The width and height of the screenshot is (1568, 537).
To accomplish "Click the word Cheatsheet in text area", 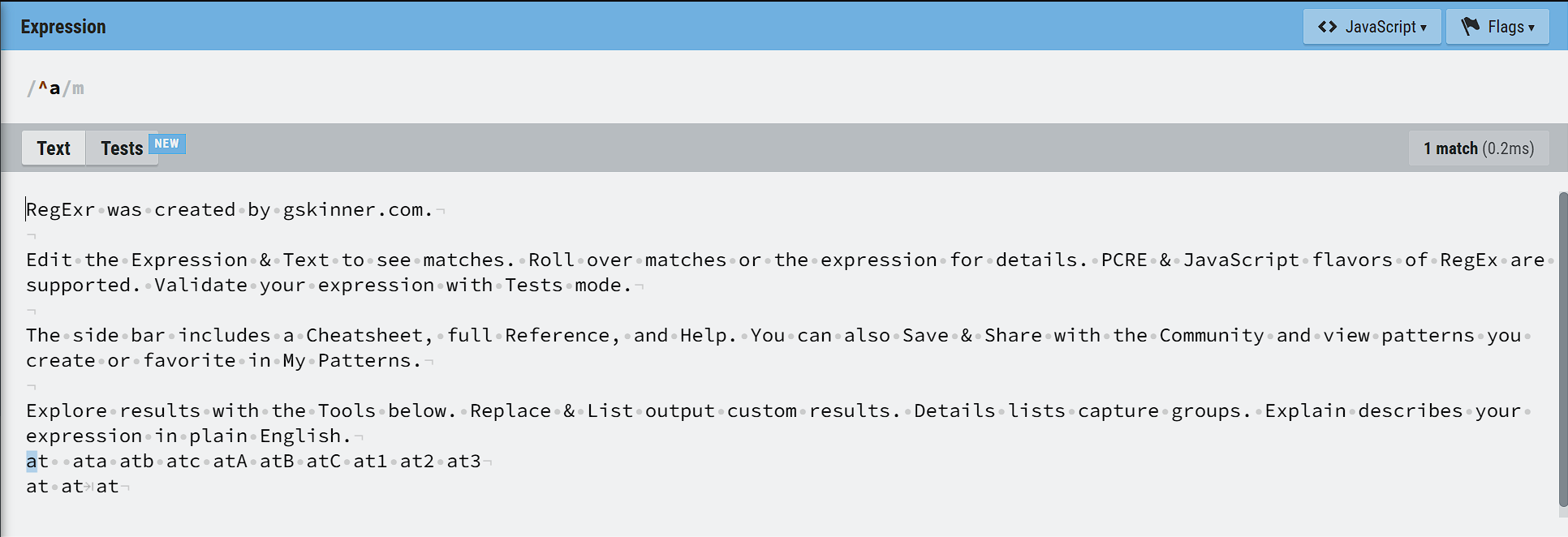I will click(364, 336).
